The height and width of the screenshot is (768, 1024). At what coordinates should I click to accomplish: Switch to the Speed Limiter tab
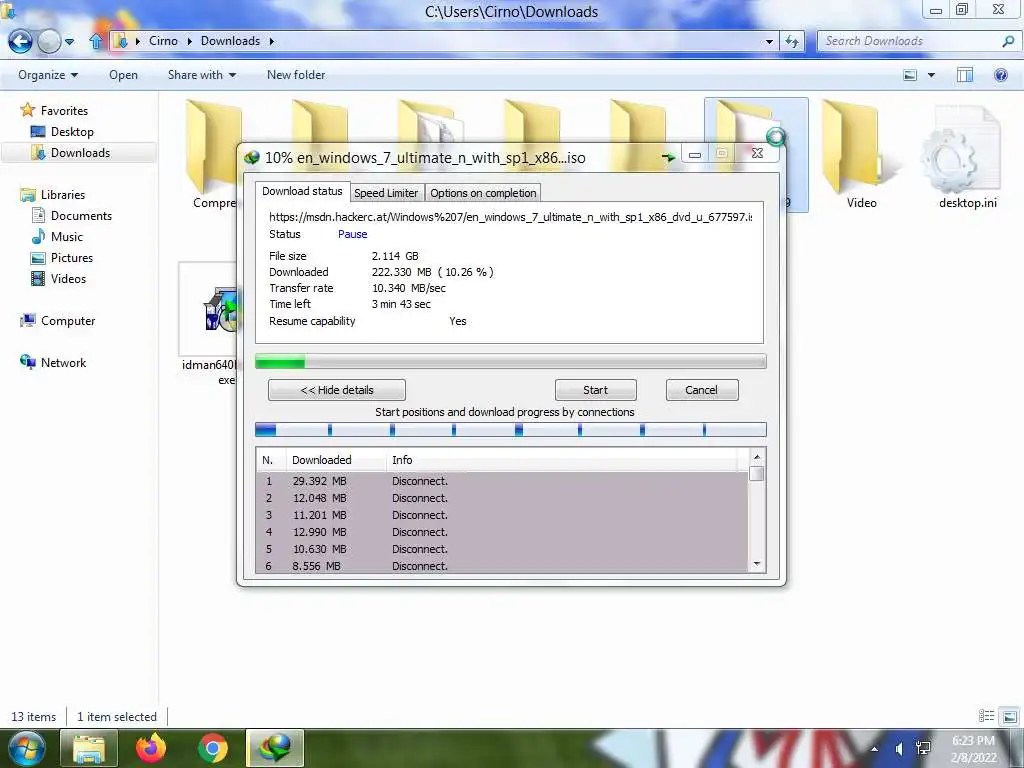(x=386, y=193)
